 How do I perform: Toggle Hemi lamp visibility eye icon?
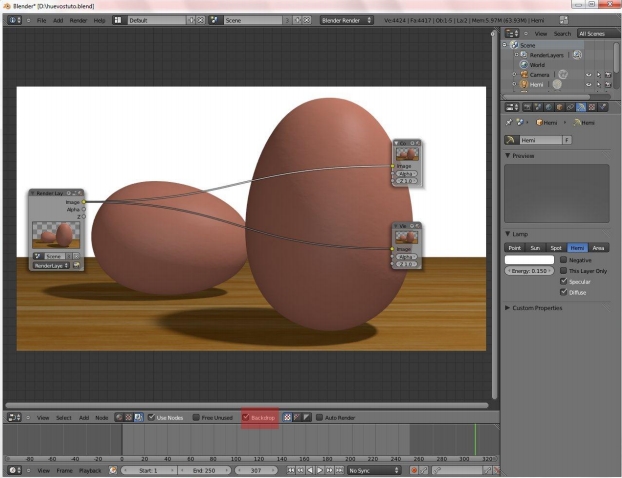(589, 84)
